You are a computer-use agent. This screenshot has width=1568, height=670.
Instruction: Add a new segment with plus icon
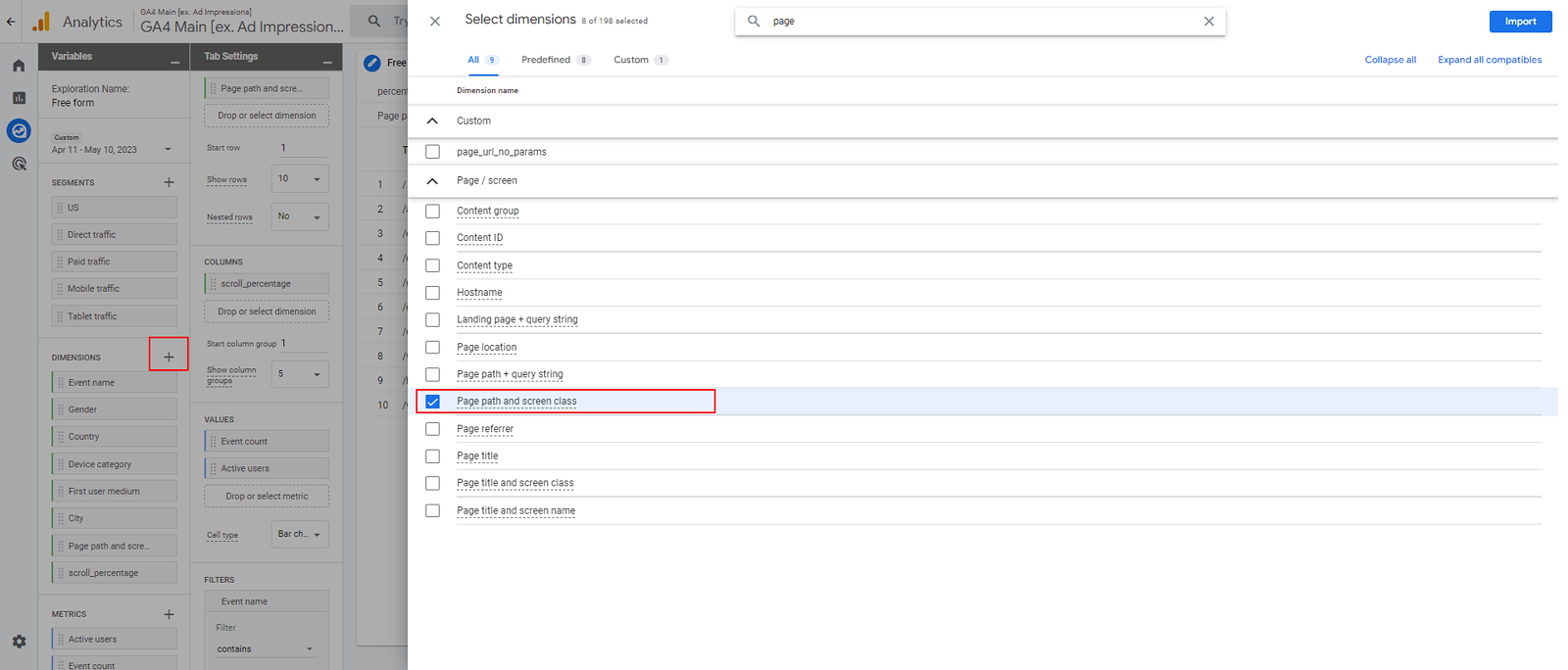169,182
